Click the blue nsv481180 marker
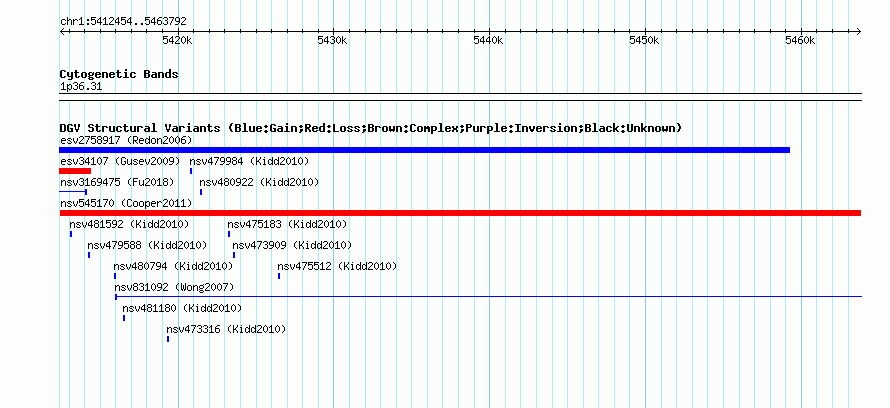Screen dimensions: 890x408 pos(124,318)
